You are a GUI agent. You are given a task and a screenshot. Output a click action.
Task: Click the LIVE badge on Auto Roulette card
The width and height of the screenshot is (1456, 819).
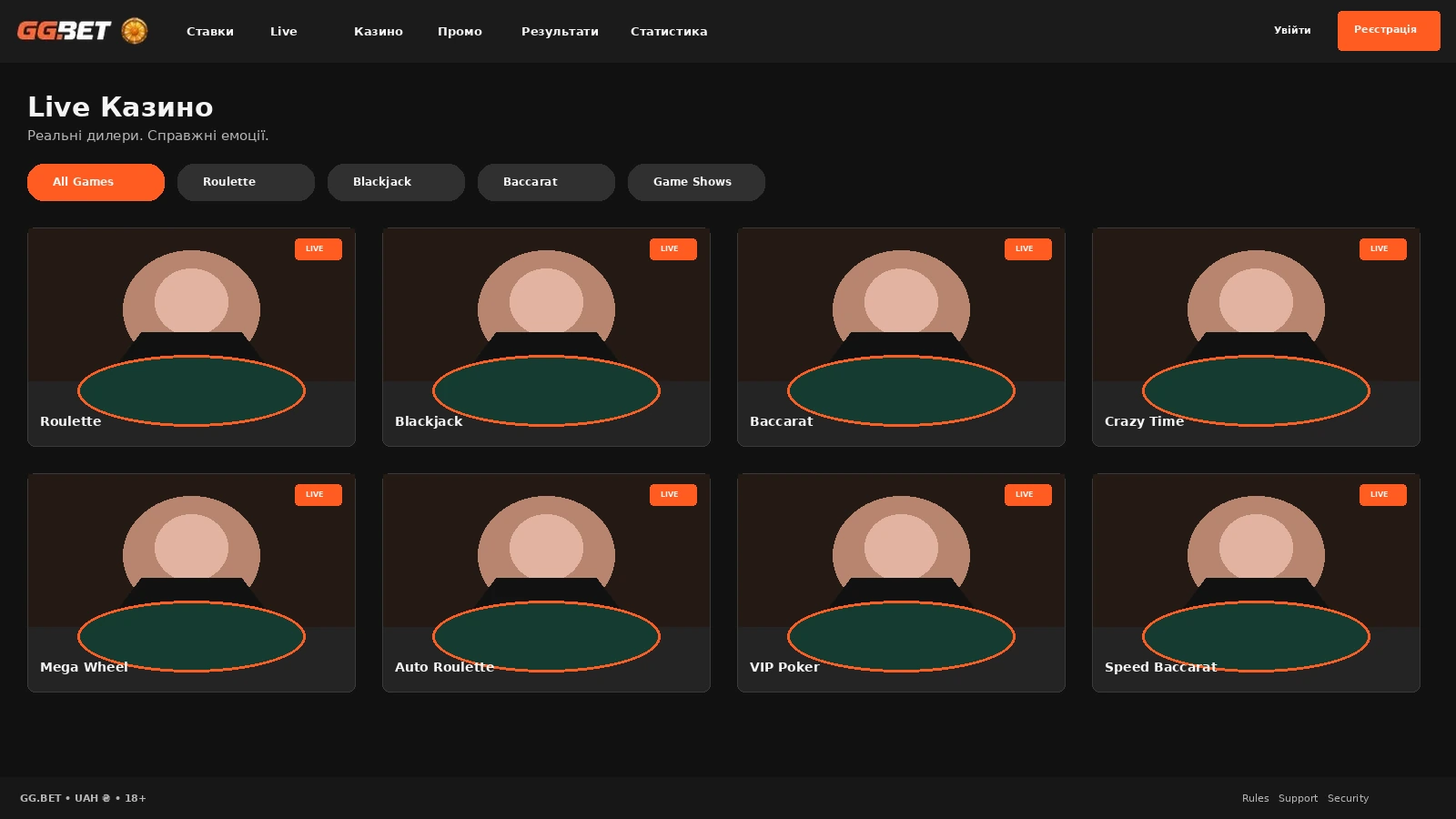(x=673, y=495)
